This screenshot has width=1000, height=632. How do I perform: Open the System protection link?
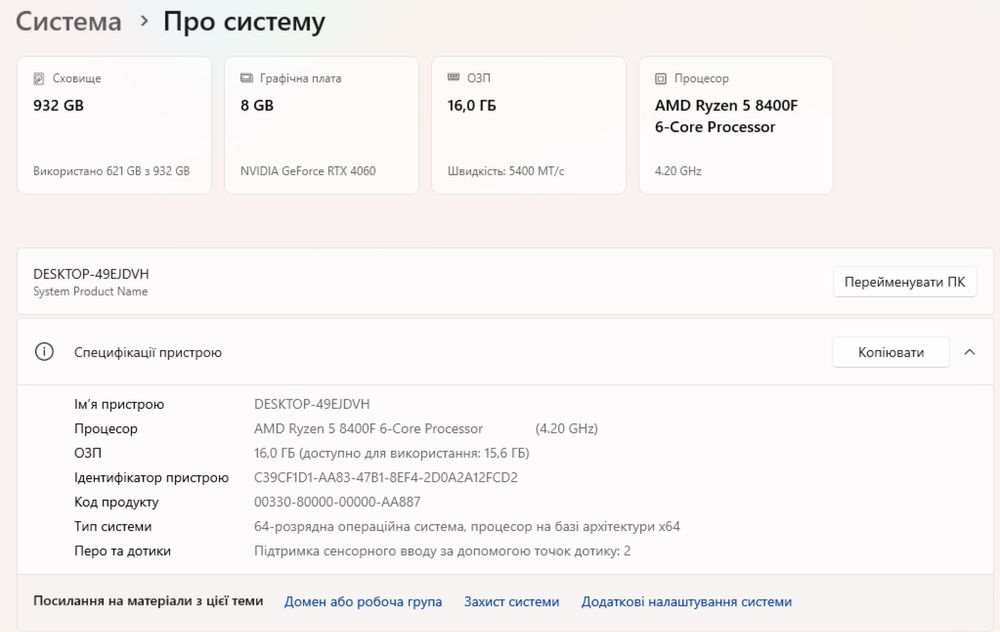[511, 601]
